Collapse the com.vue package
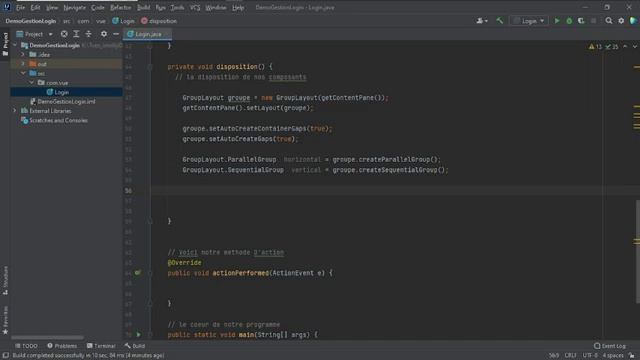 point(31,82)
